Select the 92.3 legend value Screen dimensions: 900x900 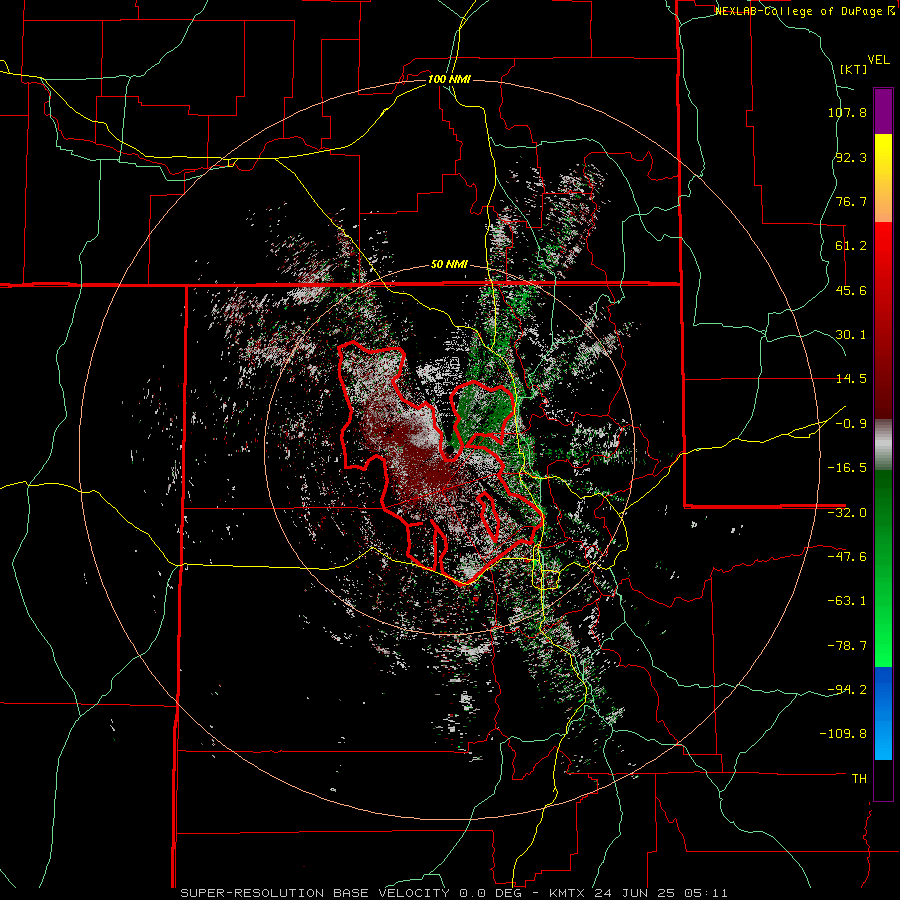point(851,157)
